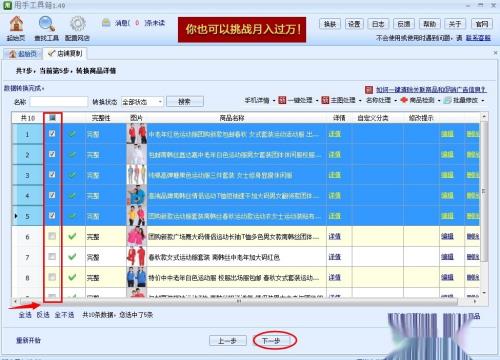Expand the 名称处理 dropdown menu

[x=396, y=100]
